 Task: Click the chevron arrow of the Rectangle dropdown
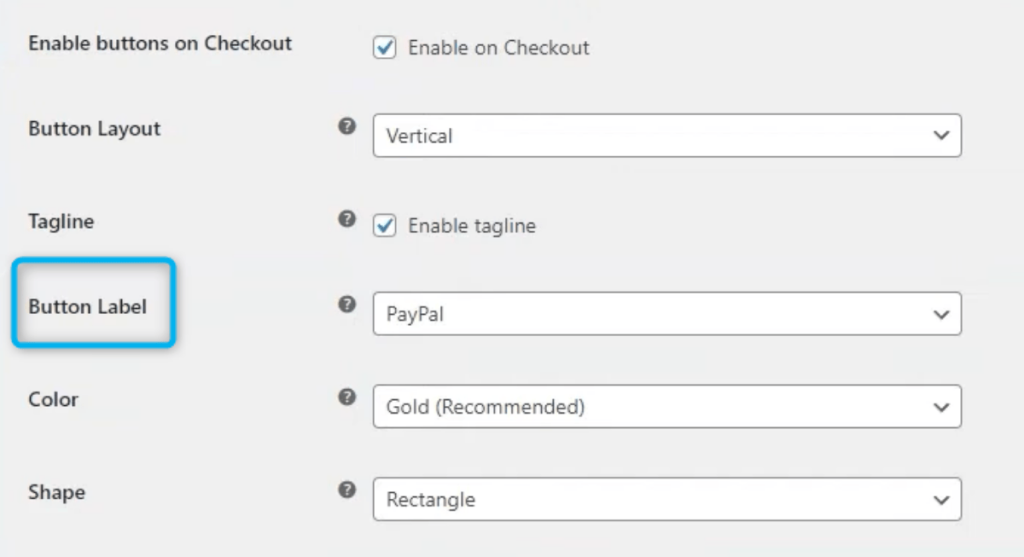click(940, 499)
